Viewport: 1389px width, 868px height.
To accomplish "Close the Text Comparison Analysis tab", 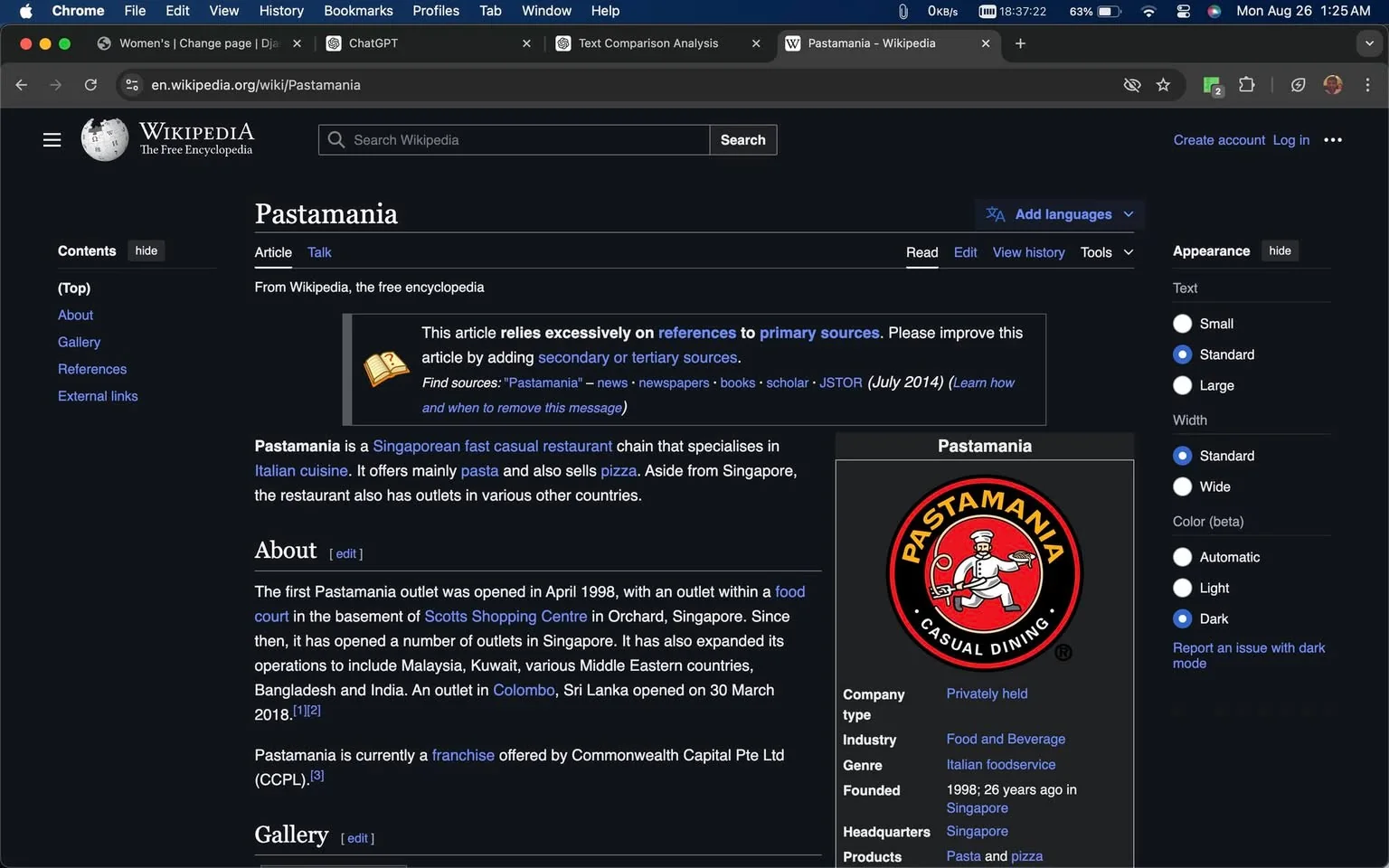I will [756, 42].
